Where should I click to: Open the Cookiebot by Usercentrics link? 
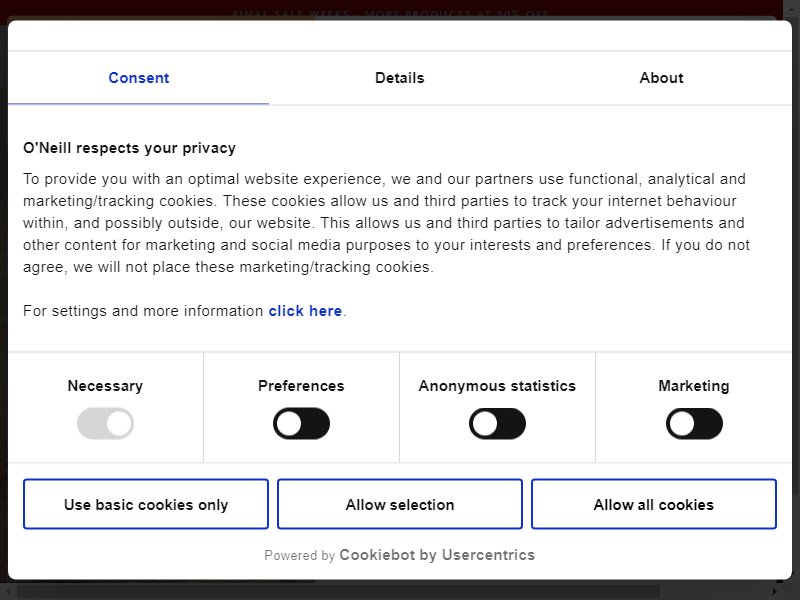(x=437, y=555)
